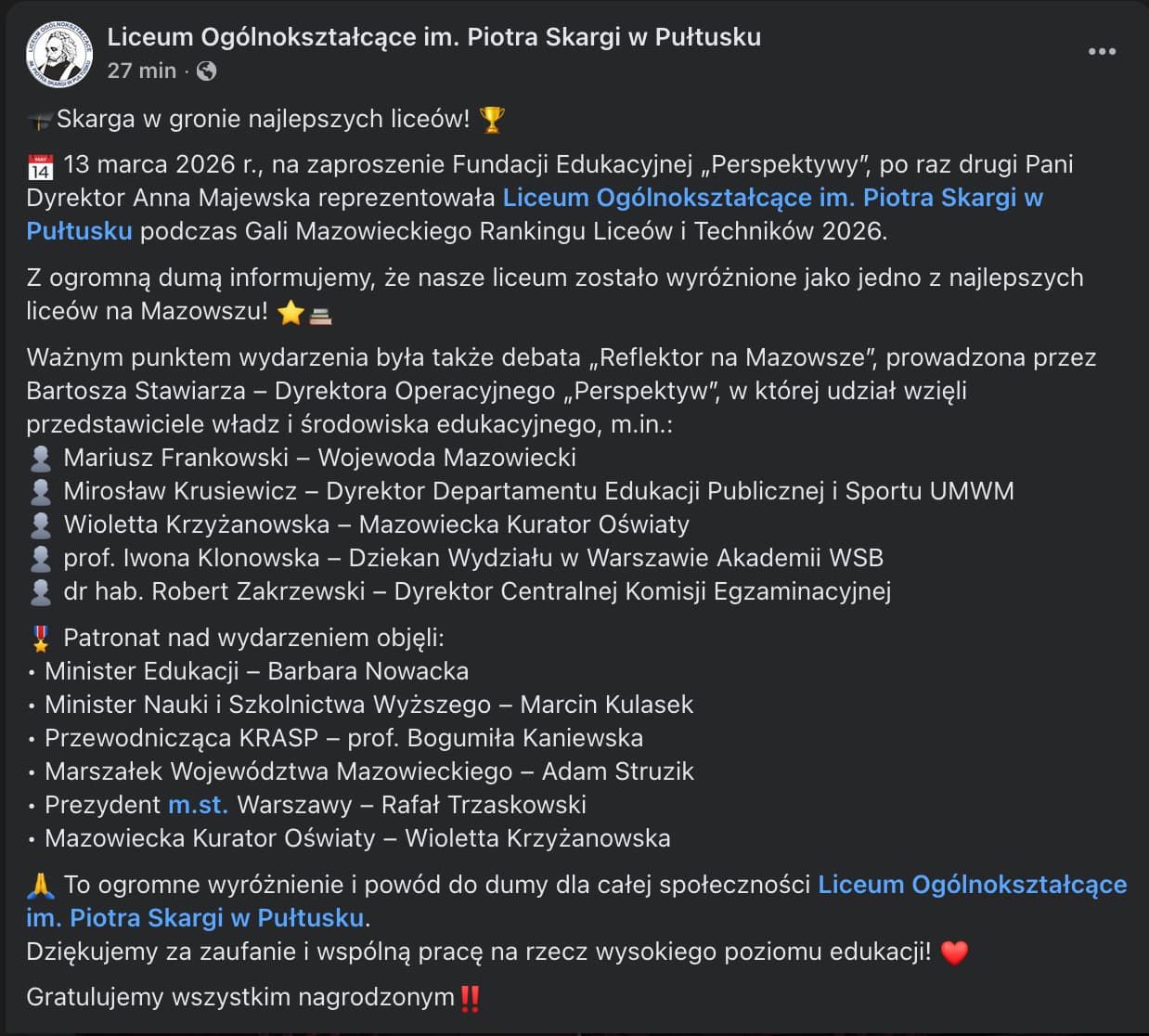This screenshot has height=1036, width=1149.
Task: Click the silhouette icon beside Mariusz Frankowski
Action: click(40, 459)
